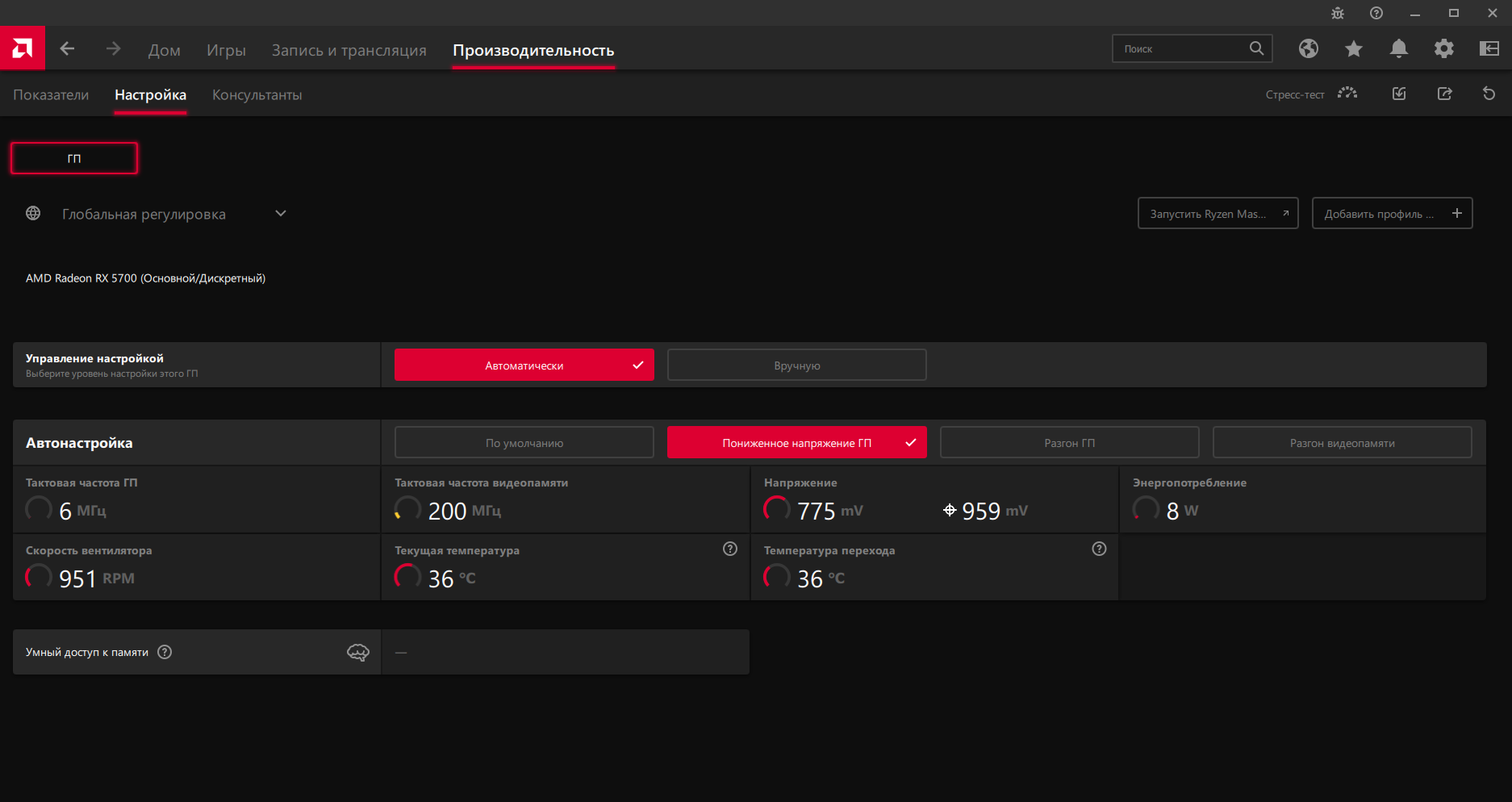
Task: Click the power consumption gauge dial
Action: point(1146,509)
